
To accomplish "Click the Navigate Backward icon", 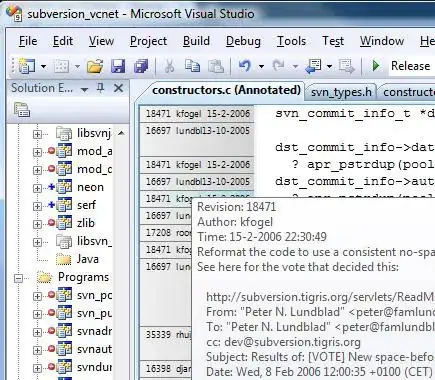I will point(314,66).
